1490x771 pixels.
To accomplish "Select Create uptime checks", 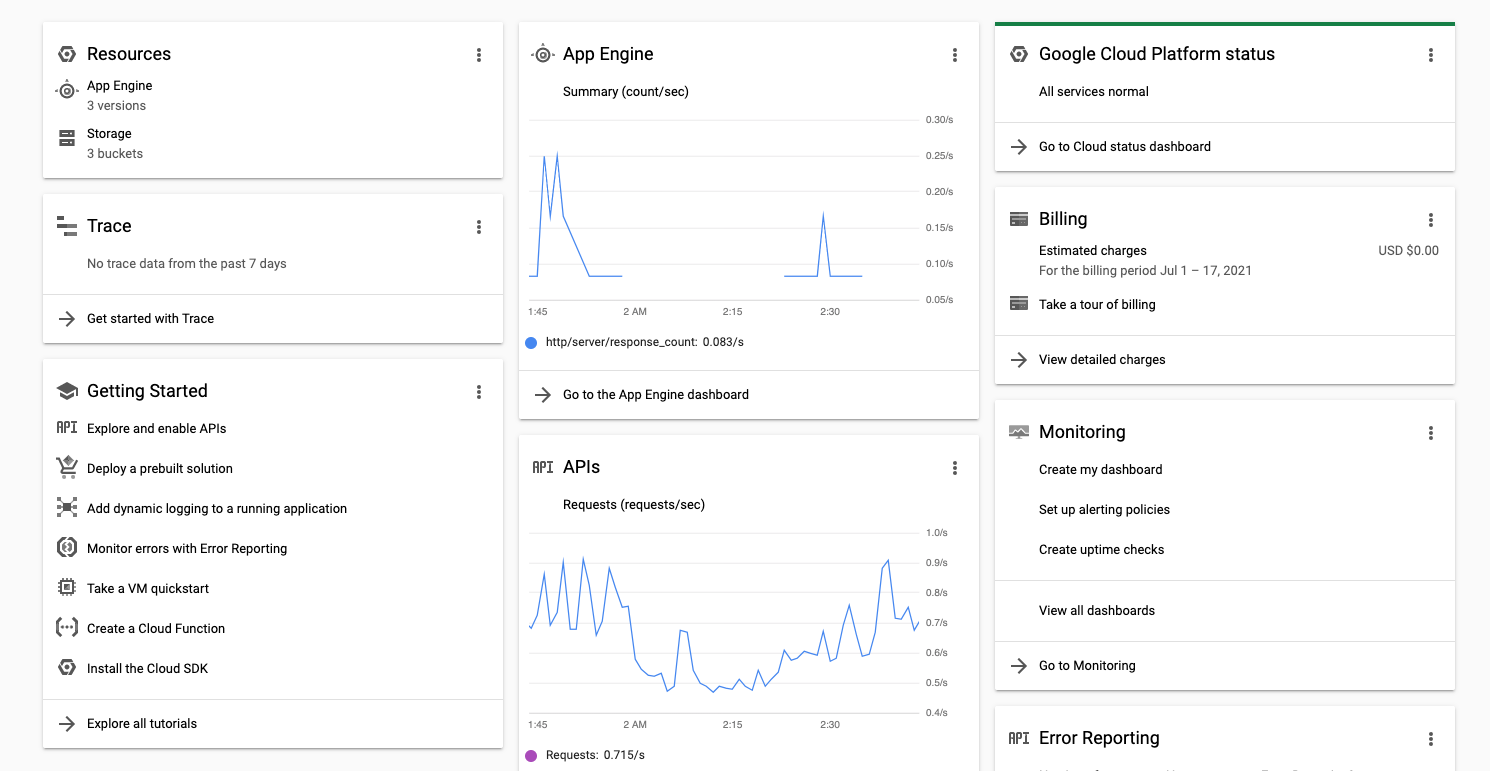I will click(x=1102, y=550).
